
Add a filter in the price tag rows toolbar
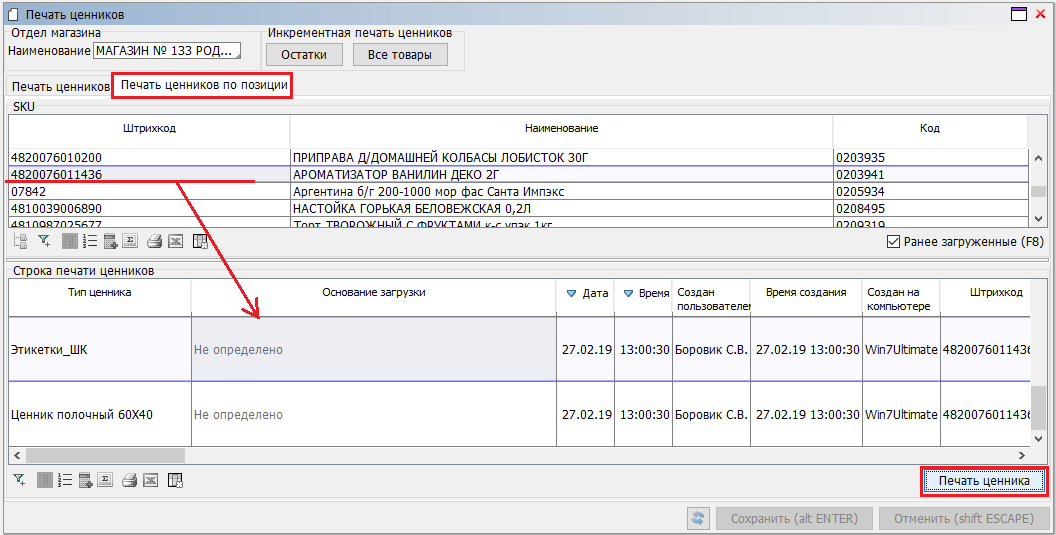[x=20, y=480]
